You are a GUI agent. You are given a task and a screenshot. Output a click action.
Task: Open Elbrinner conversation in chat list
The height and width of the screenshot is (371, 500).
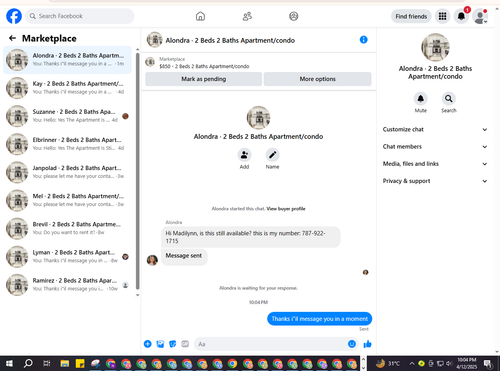pyautogui.click(x=67, y=144)
